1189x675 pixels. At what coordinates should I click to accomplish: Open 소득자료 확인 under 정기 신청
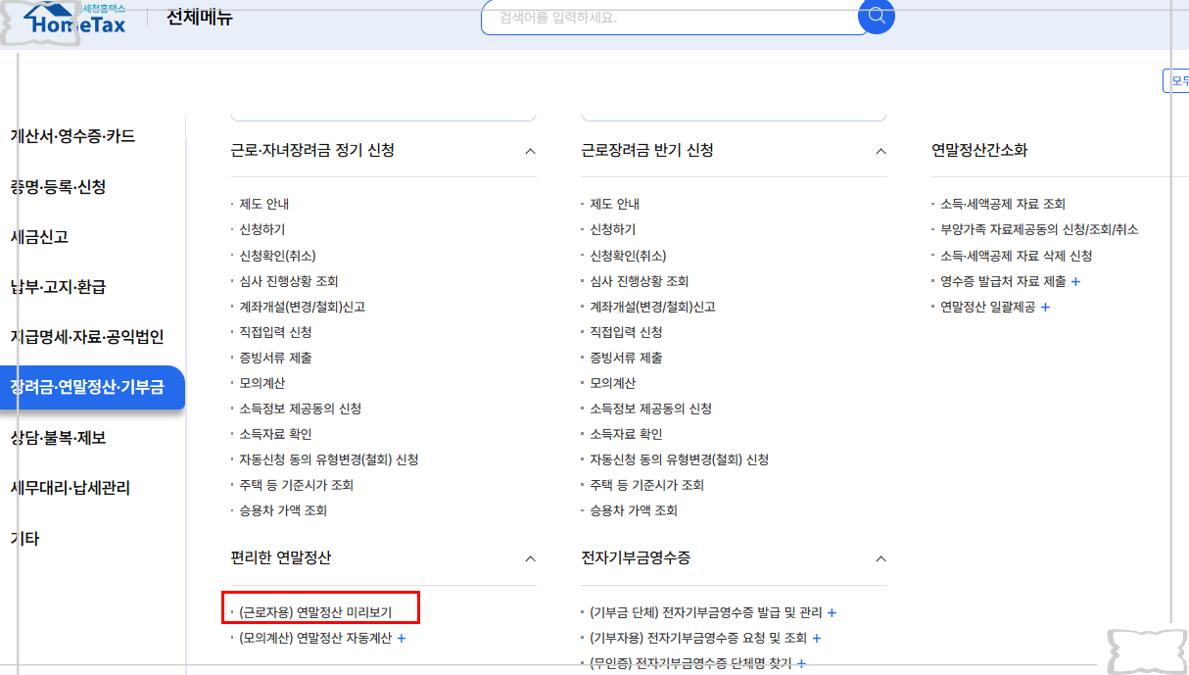pos(275,435)
